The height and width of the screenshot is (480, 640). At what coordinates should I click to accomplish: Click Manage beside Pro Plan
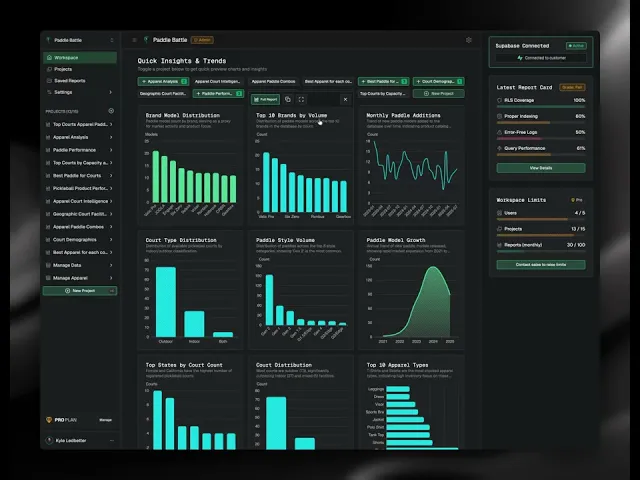pos(105,420)
